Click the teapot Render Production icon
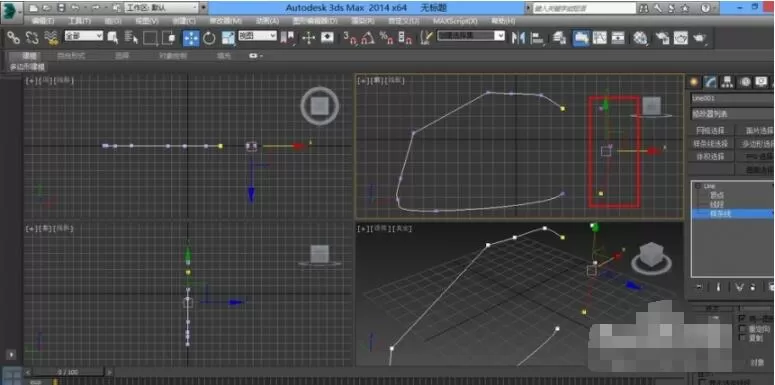The height and width of the screenshot is (385, 775). 701,38
